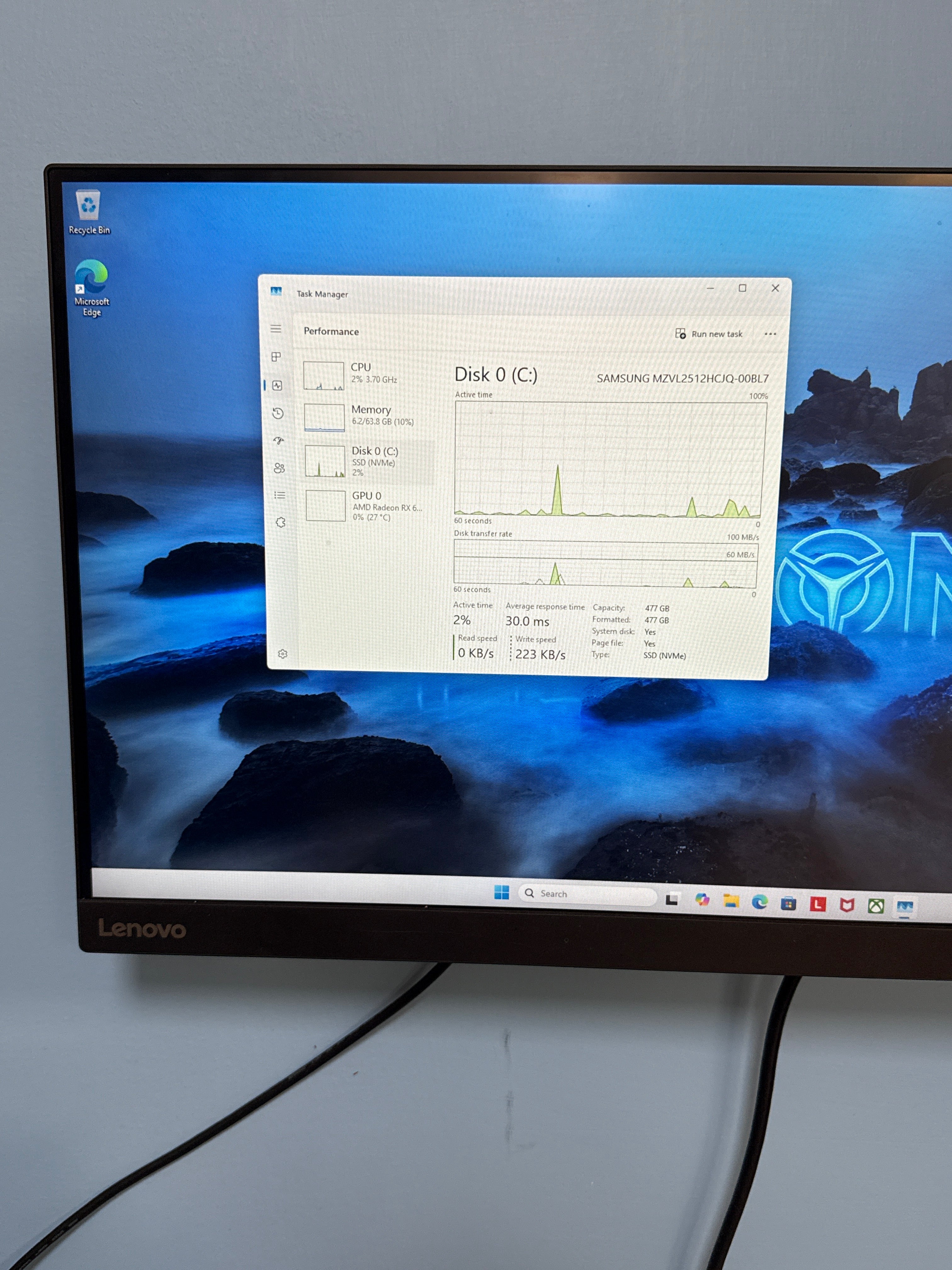Click the Disk transfer rate graph
This screenshot has width=952, height=1270.
[x=605, y=564]
